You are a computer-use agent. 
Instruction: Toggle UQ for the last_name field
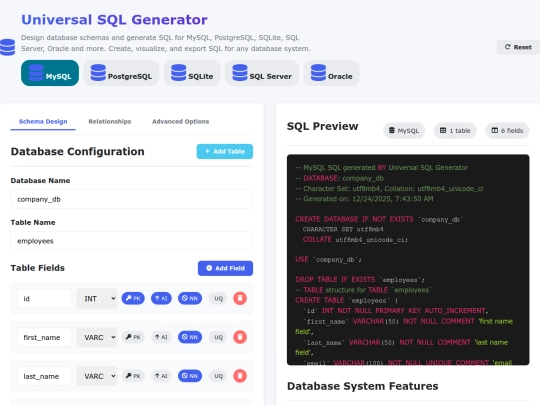point(218,376)
